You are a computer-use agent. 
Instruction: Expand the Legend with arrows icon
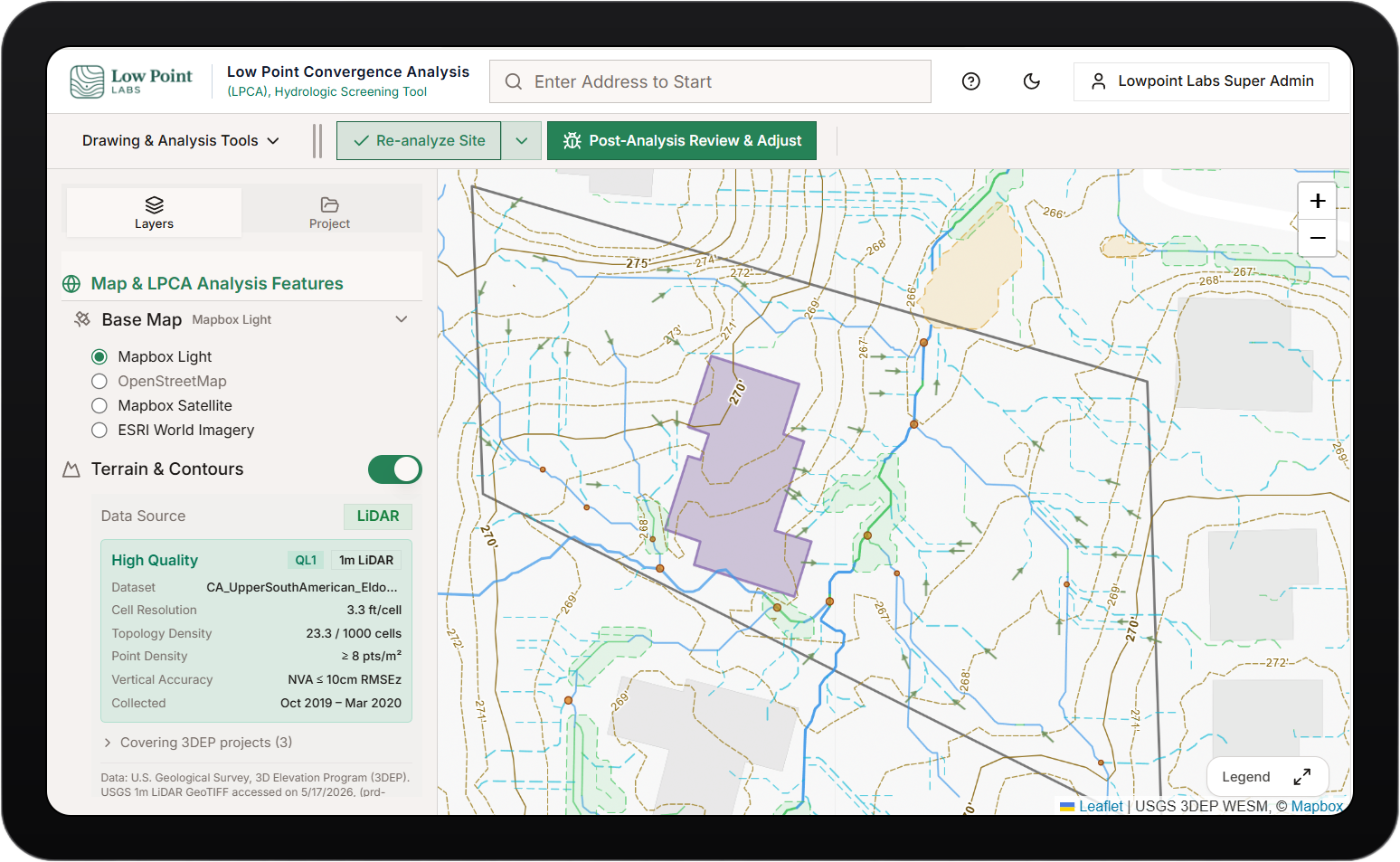point(1302,777)
